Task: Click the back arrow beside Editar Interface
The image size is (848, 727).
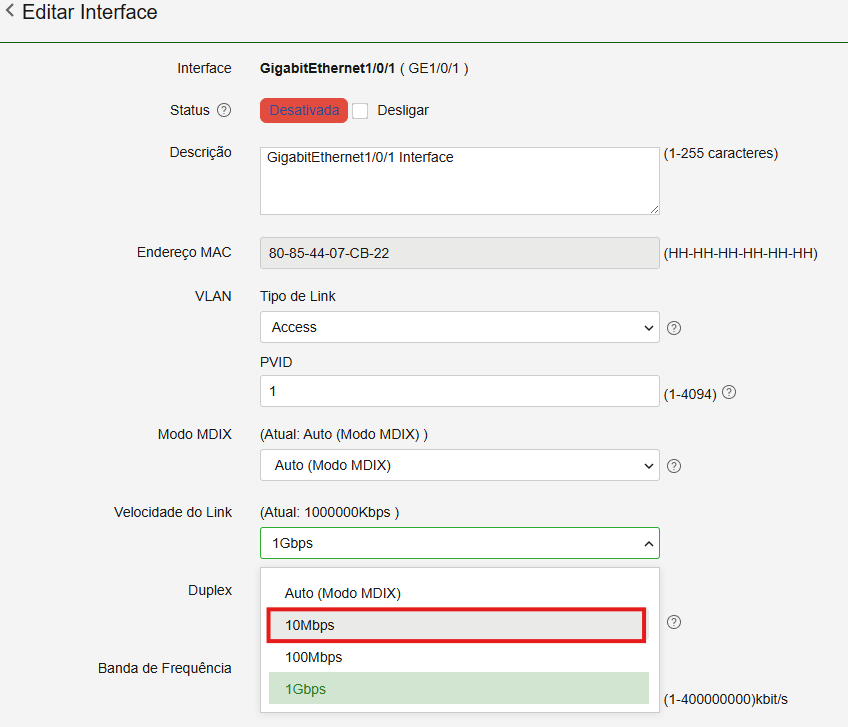Action: [10, 13]
